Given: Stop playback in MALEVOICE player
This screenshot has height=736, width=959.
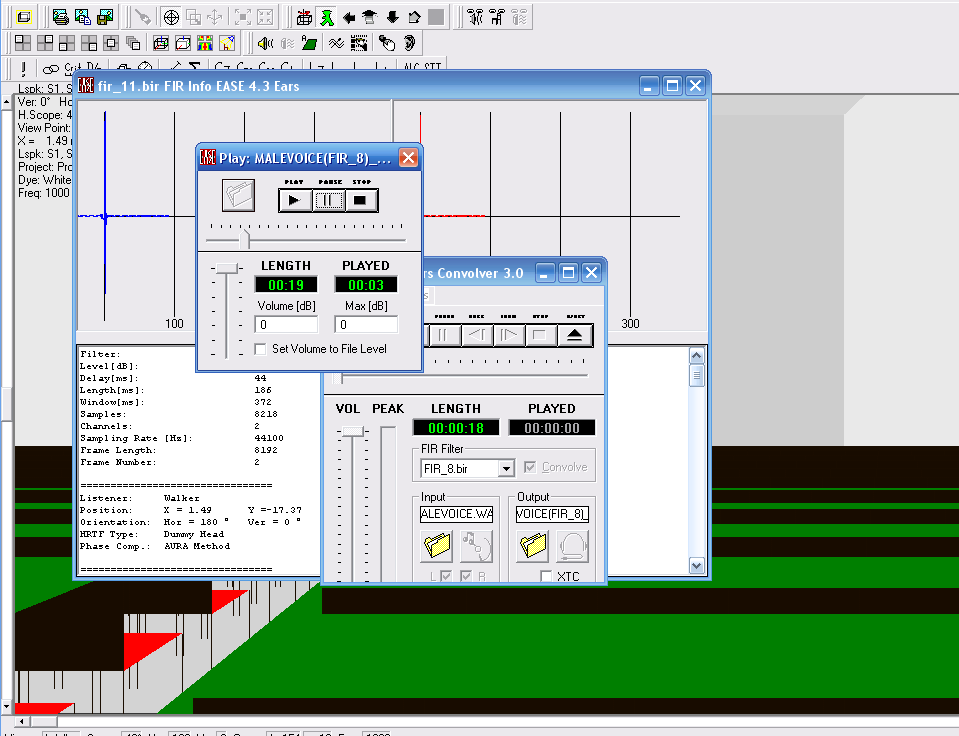Looking at the screenshot, I should [361, 200].
